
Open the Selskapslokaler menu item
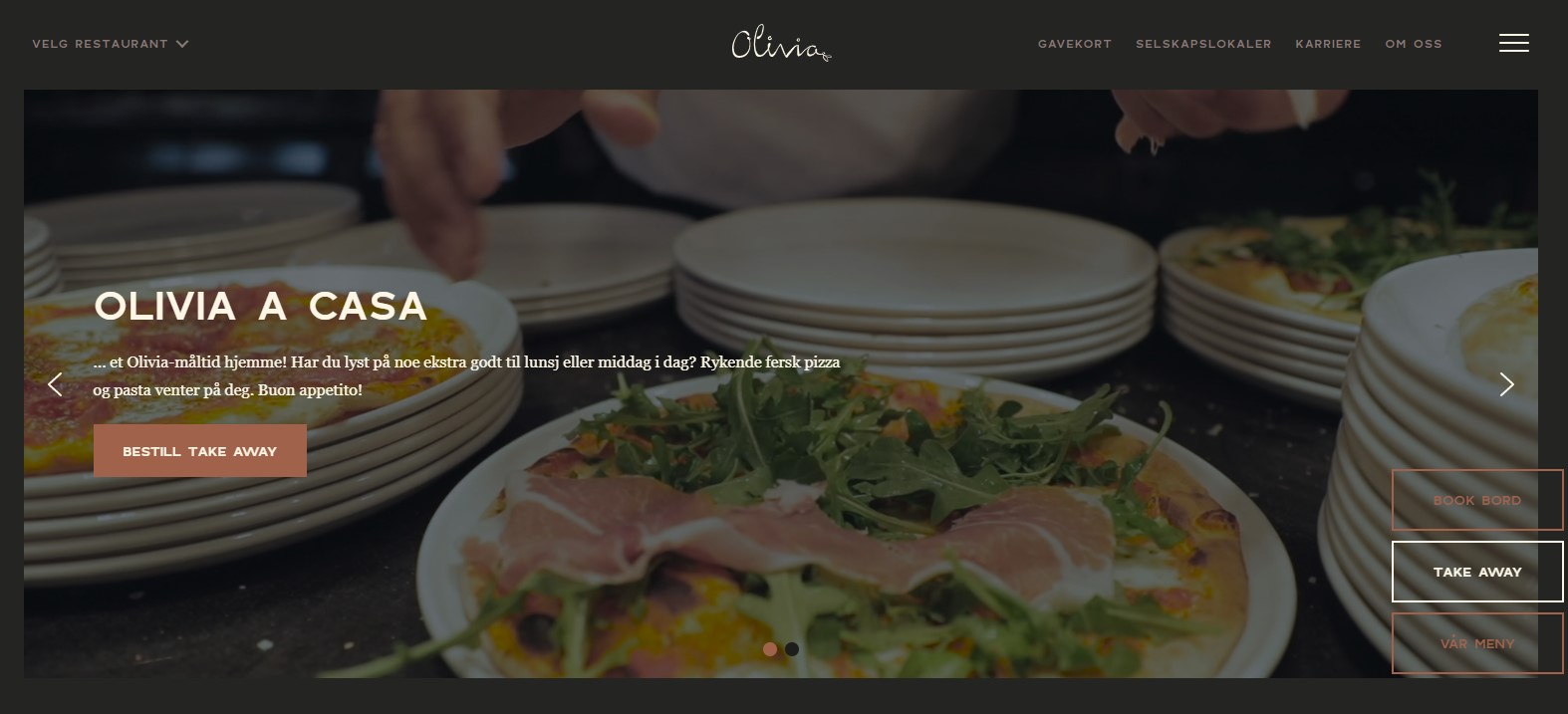point(1203,44)
